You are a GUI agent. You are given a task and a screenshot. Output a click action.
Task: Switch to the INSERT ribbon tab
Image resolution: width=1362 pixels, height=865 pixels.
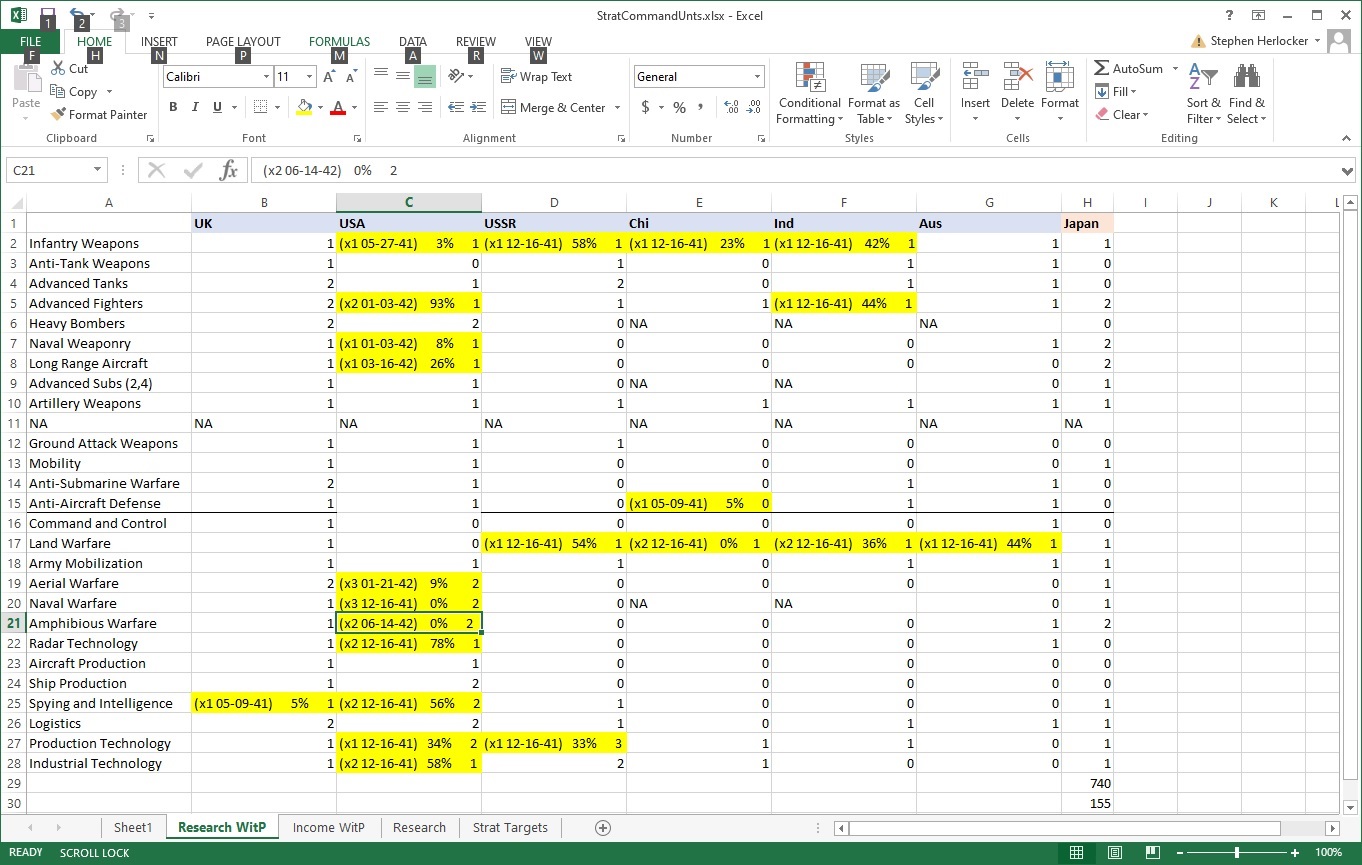(159, 42)
